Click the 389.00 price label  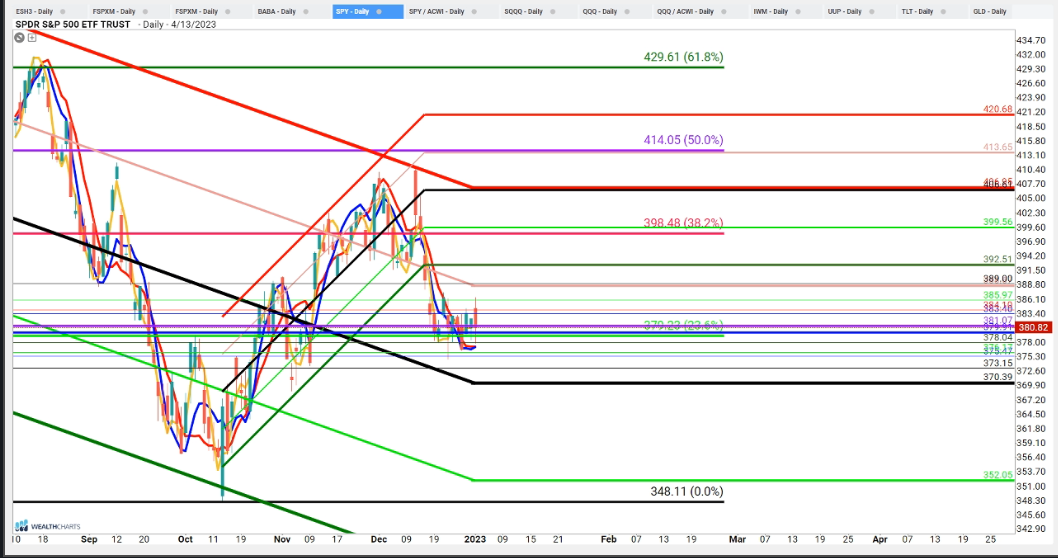998,278
